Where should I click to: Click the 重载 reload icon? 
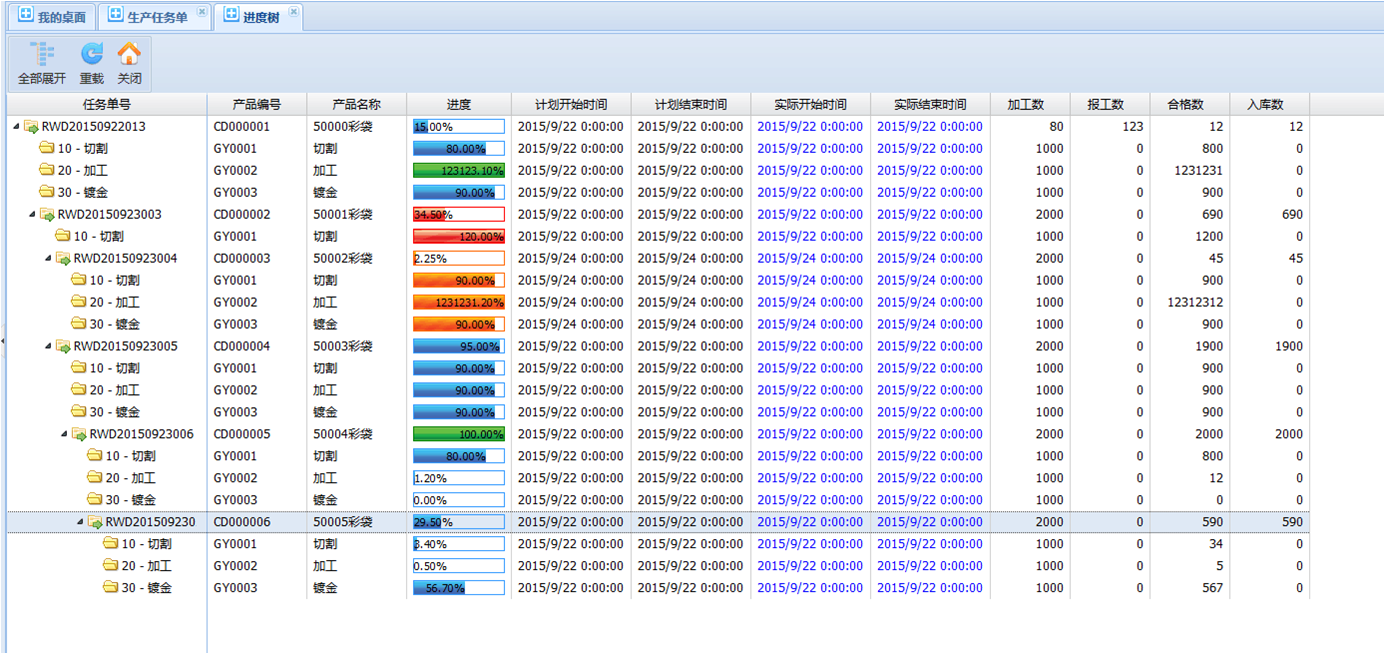[91, 55]
